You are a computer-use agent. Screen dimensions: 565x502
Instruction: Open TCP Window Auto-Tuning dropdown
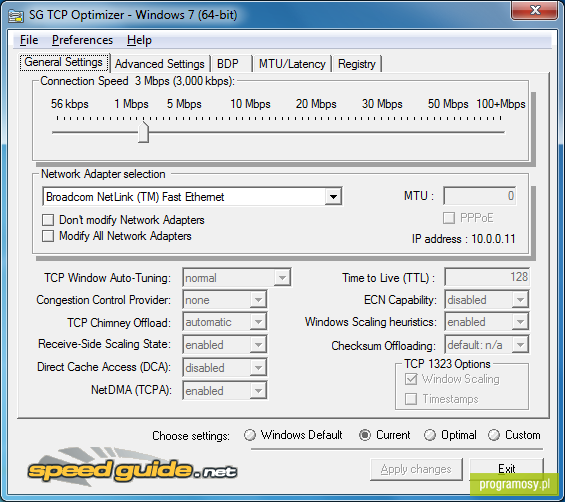pos(237,278)
